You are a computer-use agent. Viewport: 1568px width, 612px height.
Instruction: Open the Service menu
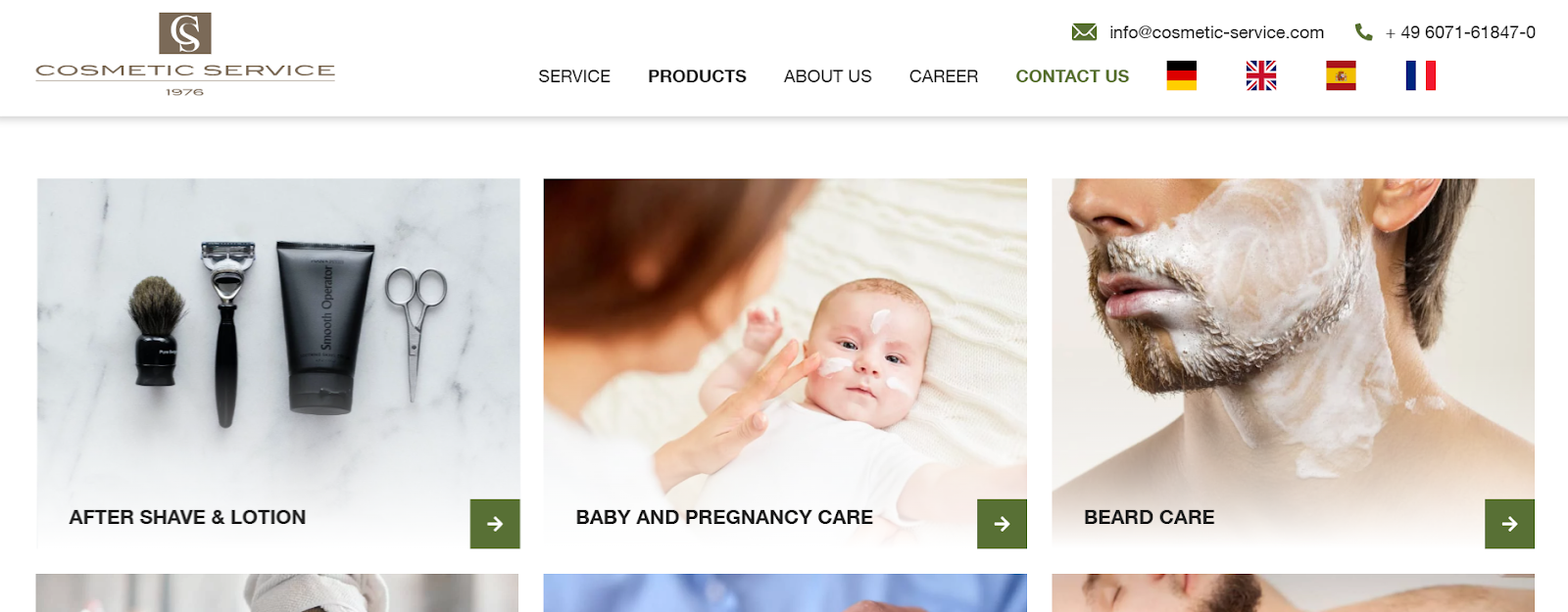coord(574,76)
